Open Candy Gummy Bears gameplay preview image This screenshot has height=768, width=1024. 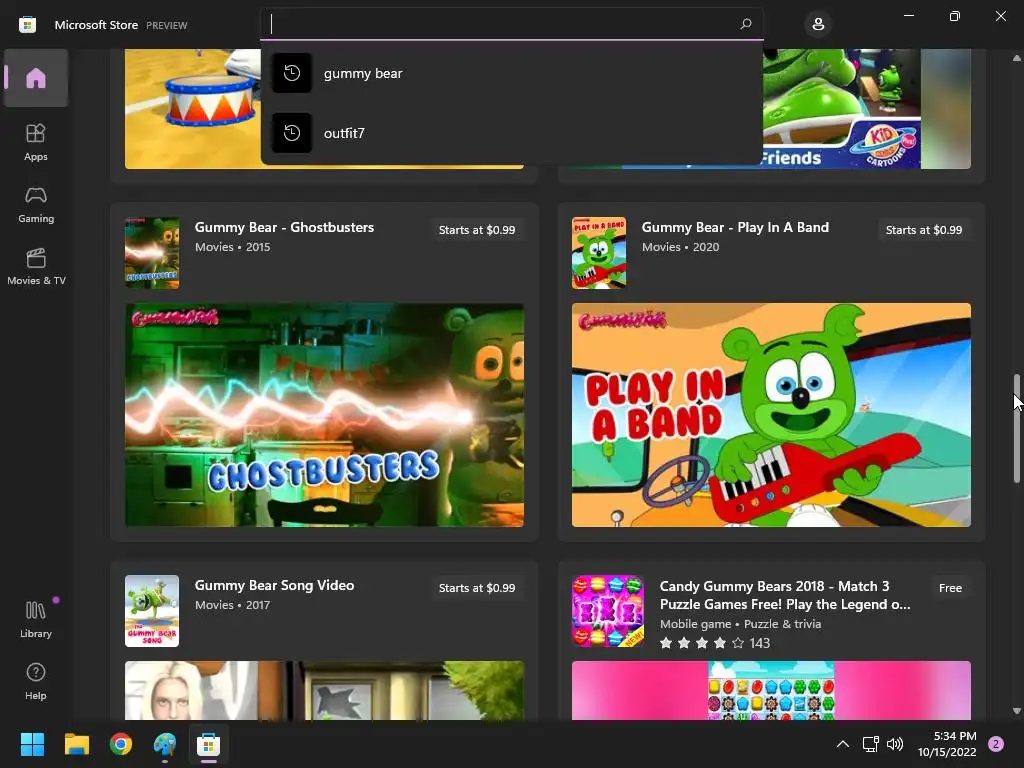pyautogui.click(x=771, y=690)
